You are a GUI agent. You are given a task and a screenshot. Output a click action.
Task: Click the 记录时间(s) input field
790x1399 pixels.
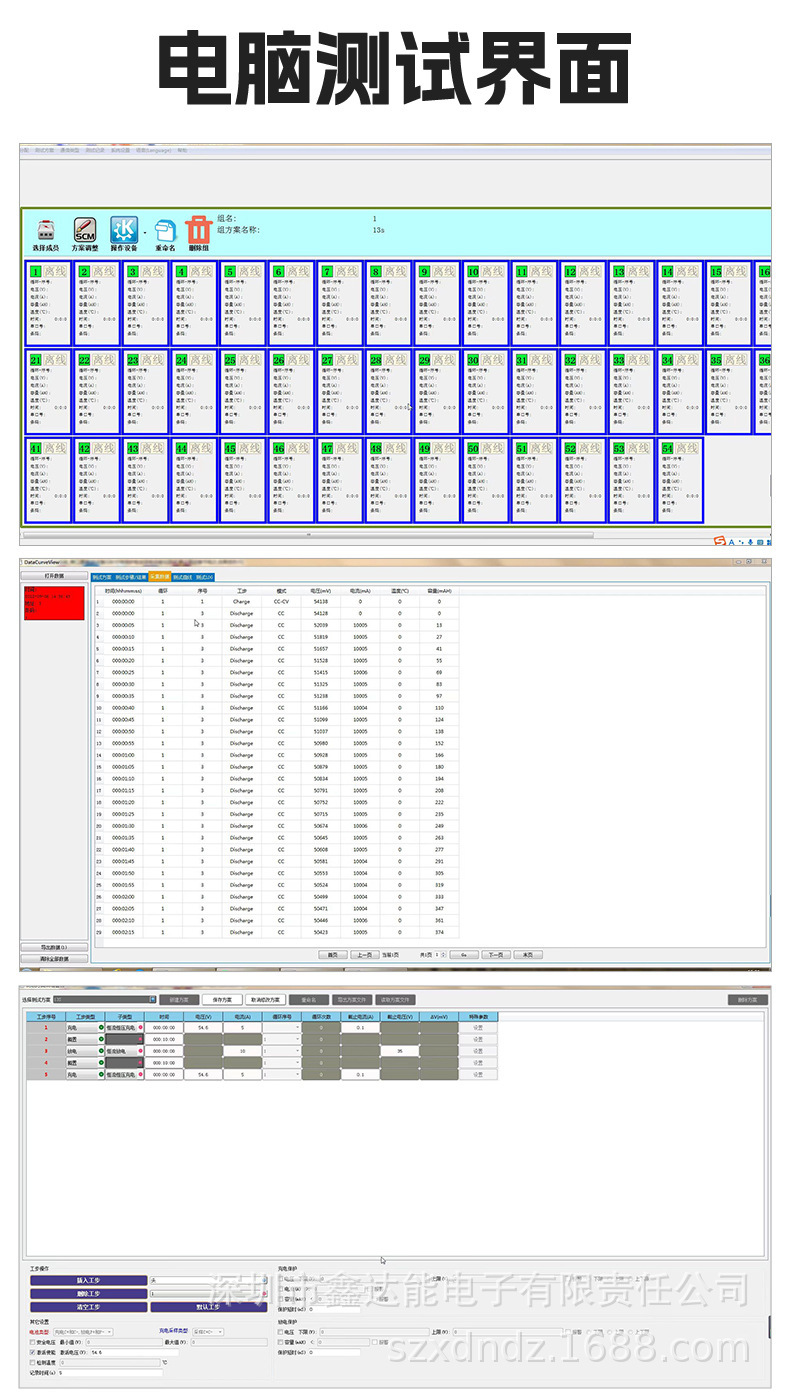coord(110,1373)
